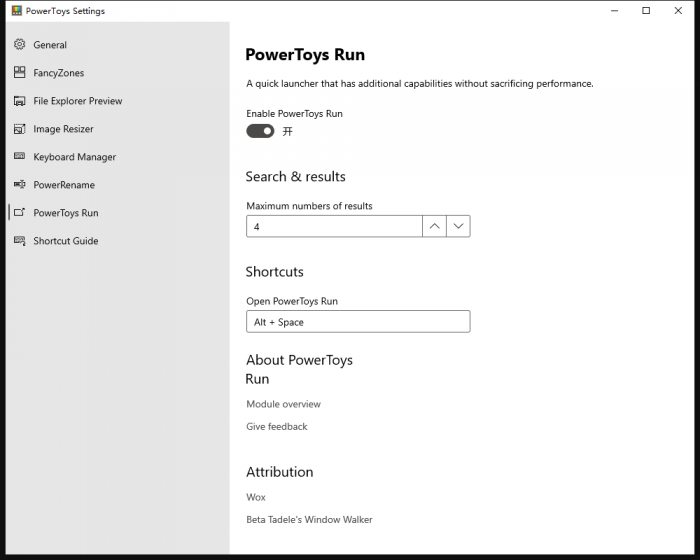The height and width of the screenshot is (560, 700).
Task: Click the 'Shortcuts' section heading
Action: pos(275,272)
